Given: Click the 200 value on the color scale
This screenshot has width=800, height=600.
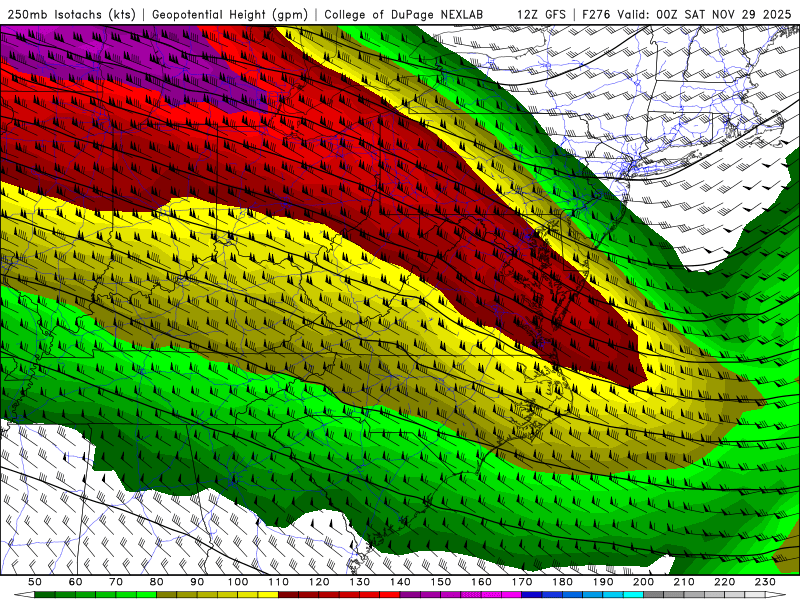Looking at the screenshot, I should point(643,582).
